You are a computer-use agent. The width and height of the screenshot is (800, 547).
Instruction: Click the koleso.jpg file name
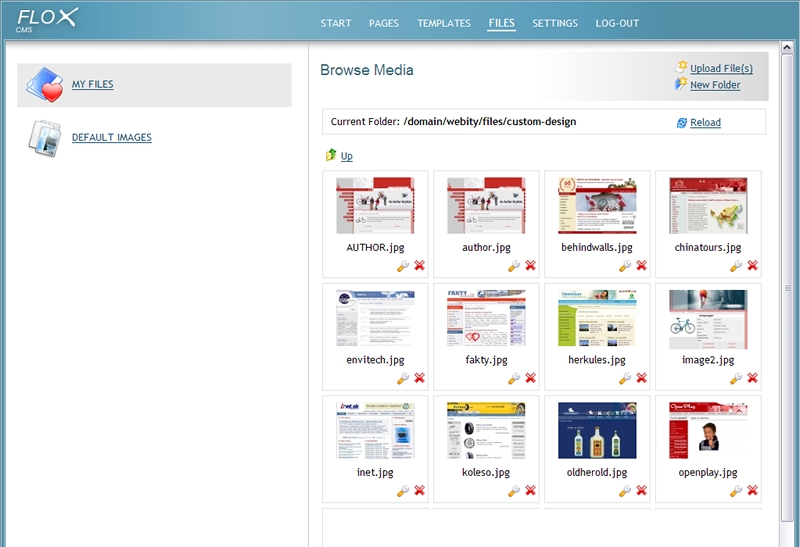[x=486, y=473]
